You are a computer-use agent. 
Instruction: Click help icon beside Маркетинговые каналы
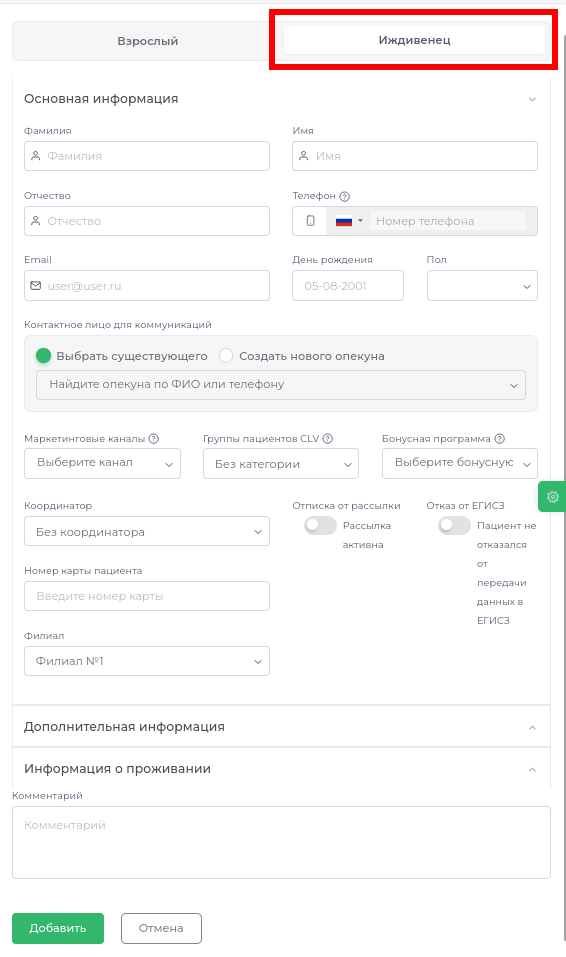(154, 439)
